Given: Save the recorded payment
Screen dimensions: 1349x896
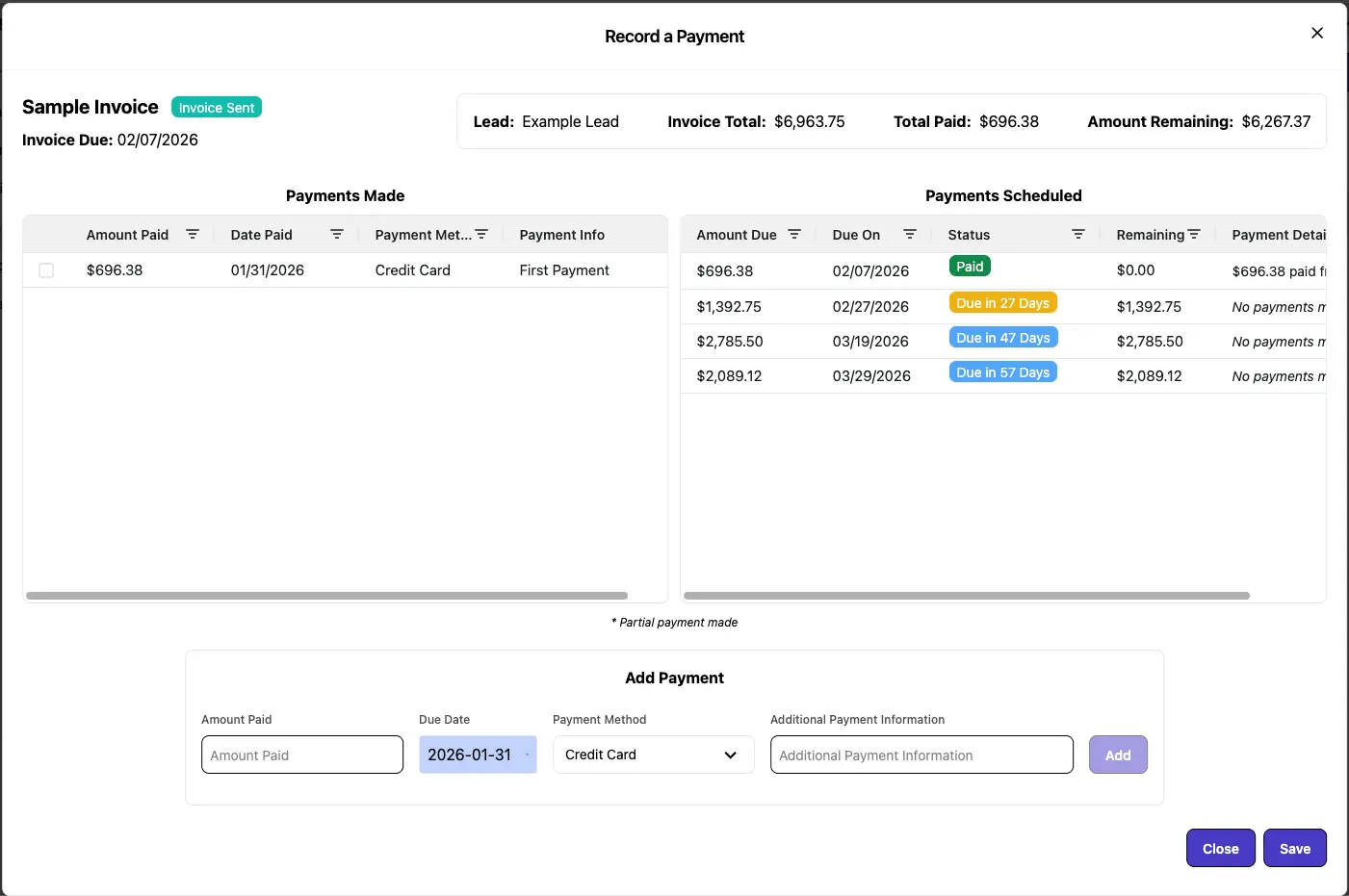Looking at the screenshot, I should point(1294,848).
